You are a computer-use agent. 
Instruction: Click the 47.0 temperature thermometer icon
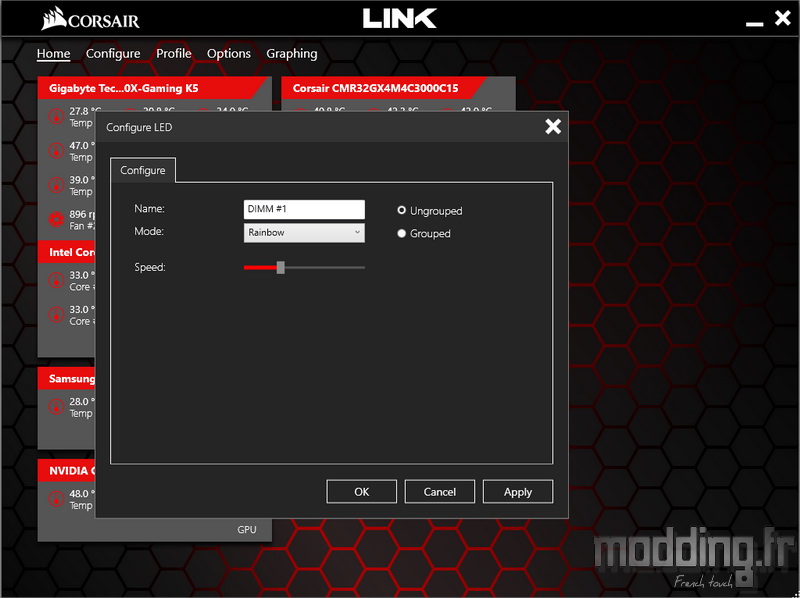[56, 151]
